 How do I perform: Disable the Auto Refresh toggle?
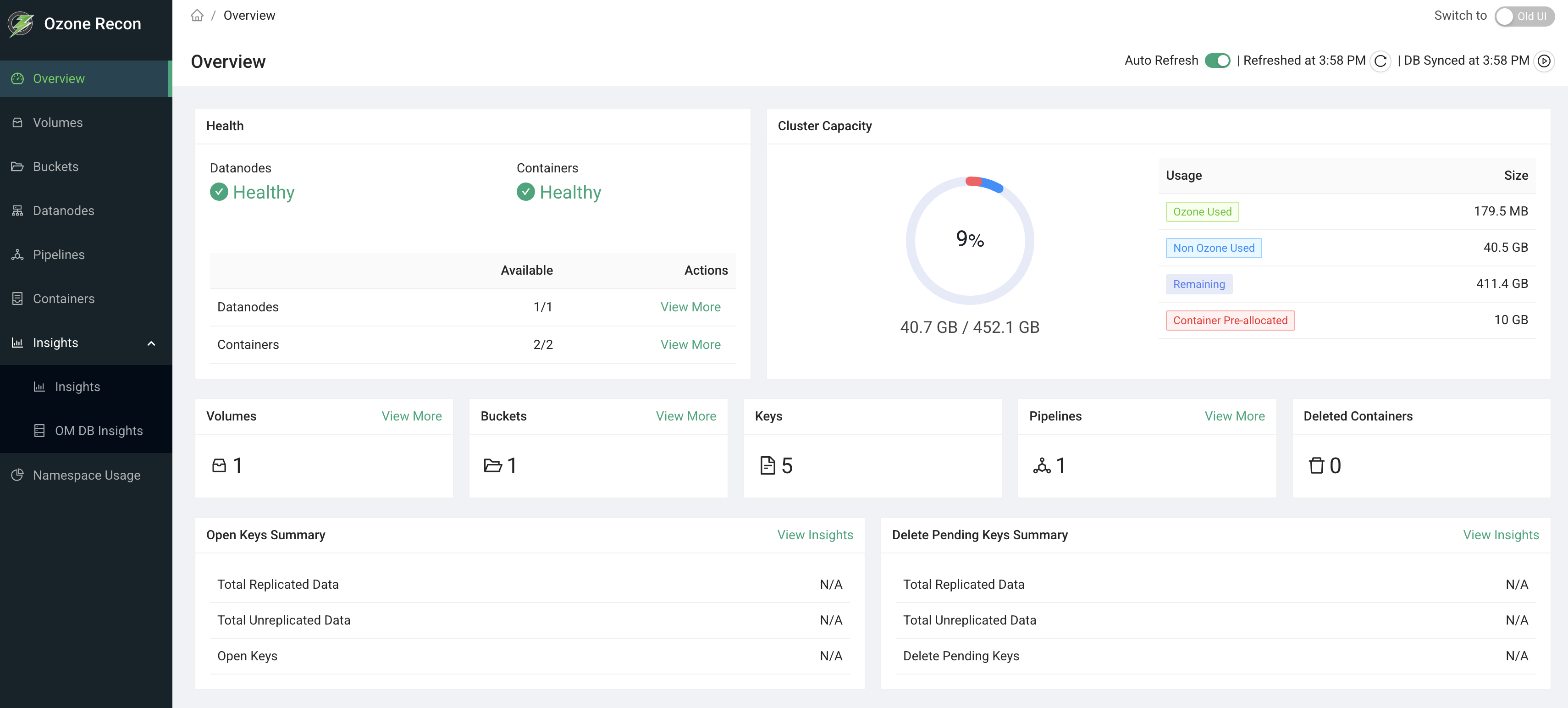pos(1217,61)
